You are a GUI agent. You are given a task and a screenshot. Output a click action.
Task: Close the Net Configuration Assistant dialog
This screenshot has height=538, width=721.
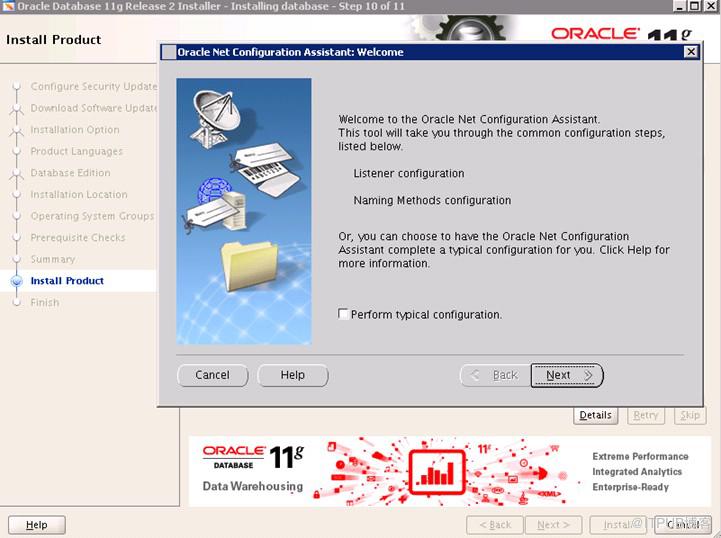pos(691,52)
